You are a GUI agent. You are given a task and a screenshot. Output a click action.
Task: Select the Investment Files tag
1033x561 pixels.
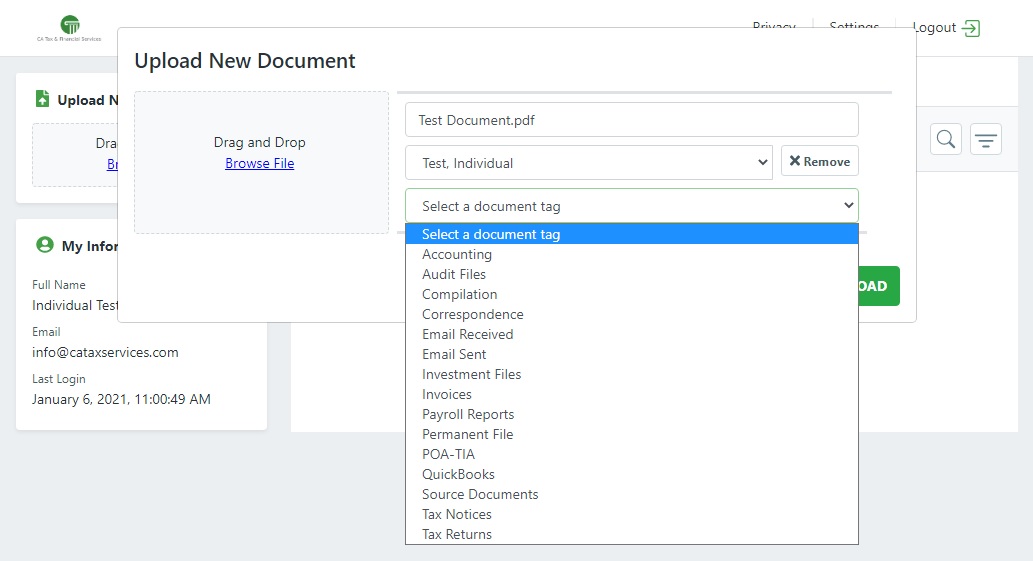click(632, 374)
